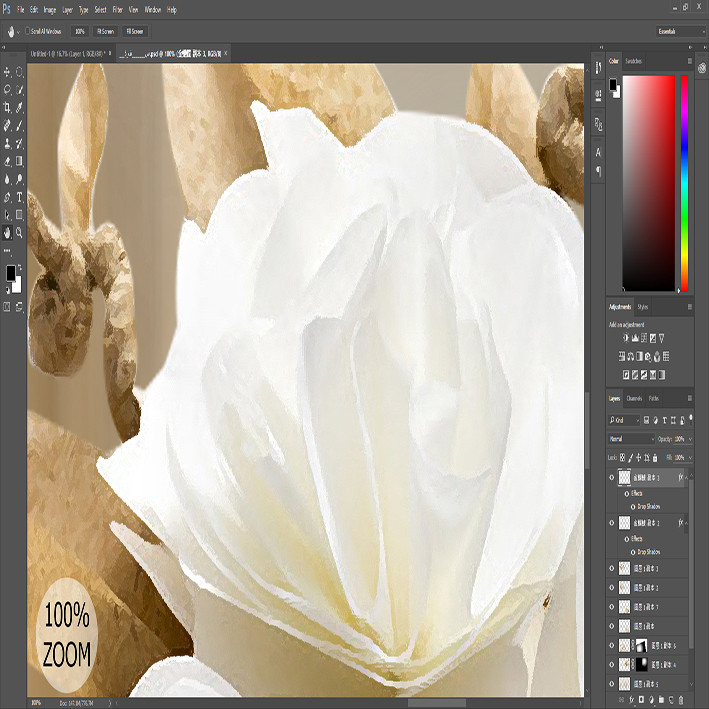Toggle Scroll All Windows checkbox
The image size is (709, 709).
(28, 31)
